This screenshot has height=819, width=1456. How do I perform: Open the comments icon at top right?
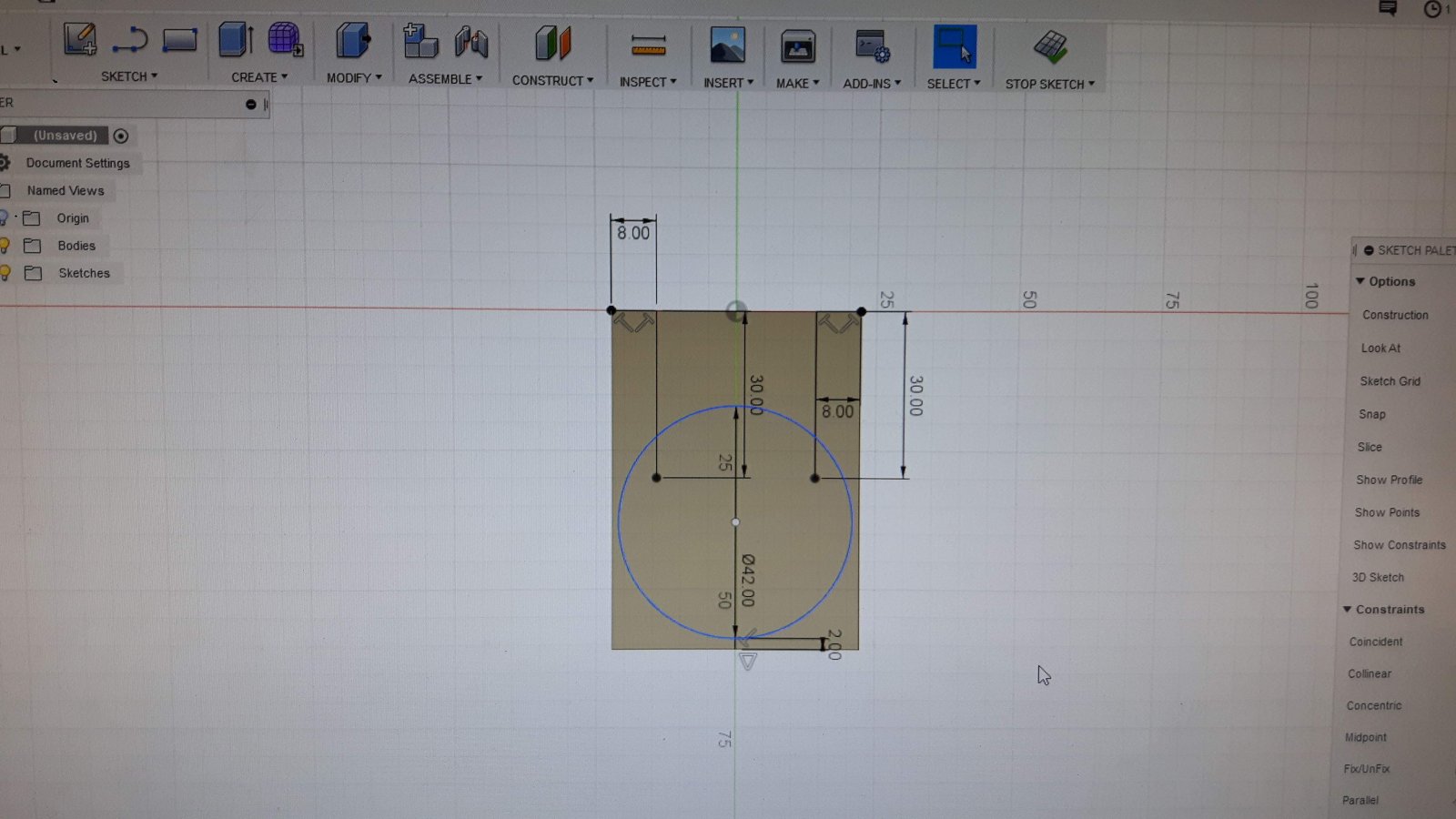[1388, 8]
